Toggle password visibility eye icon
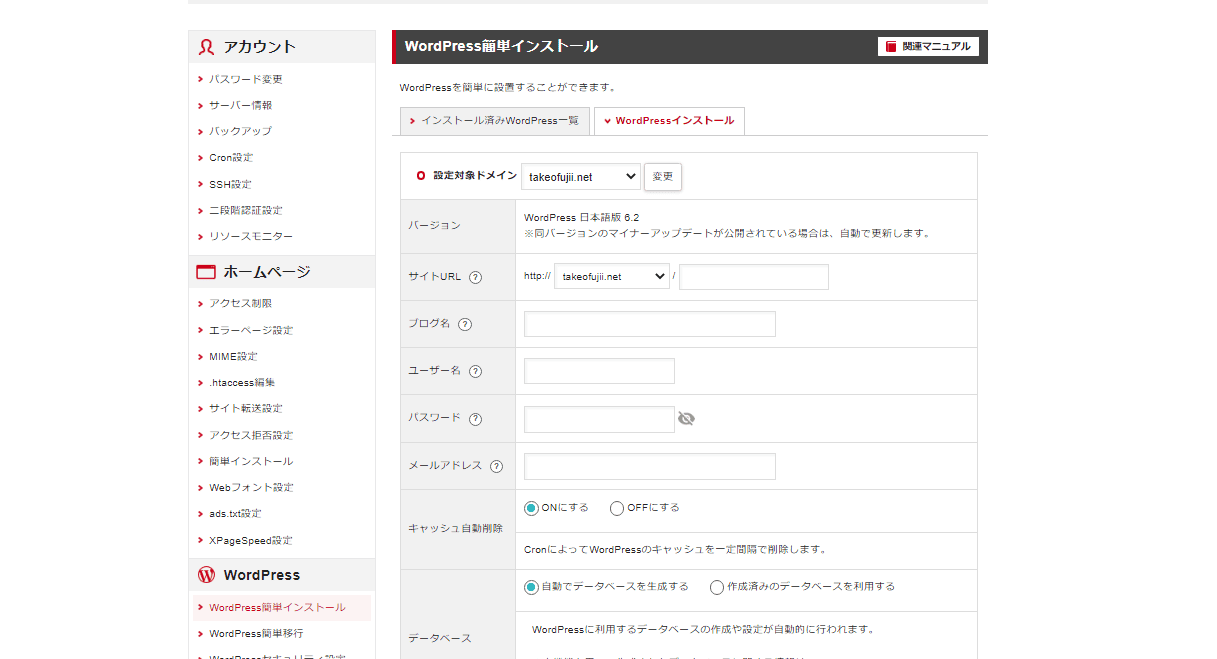 pos(686,419)
